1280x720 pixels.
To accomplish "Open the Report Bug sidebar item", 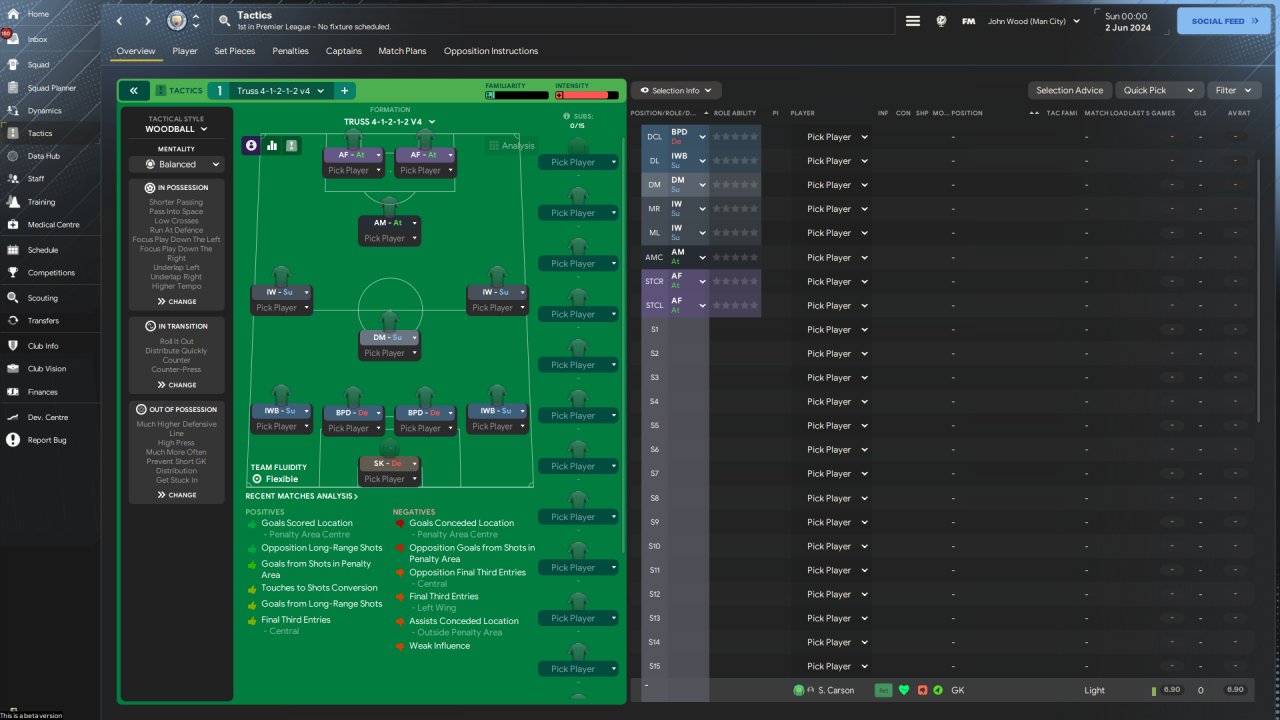I will click(46, 440).
